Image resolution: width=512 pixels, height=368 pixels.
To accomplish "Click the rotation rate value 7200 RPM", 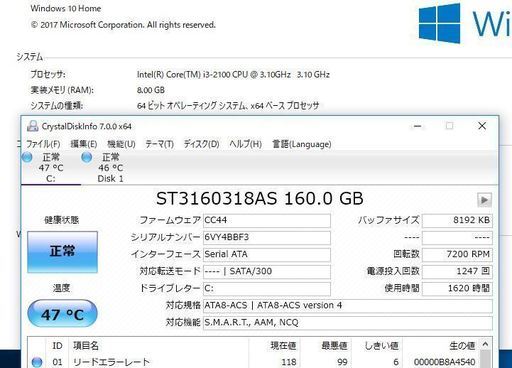I will click(x=457, y=254).
